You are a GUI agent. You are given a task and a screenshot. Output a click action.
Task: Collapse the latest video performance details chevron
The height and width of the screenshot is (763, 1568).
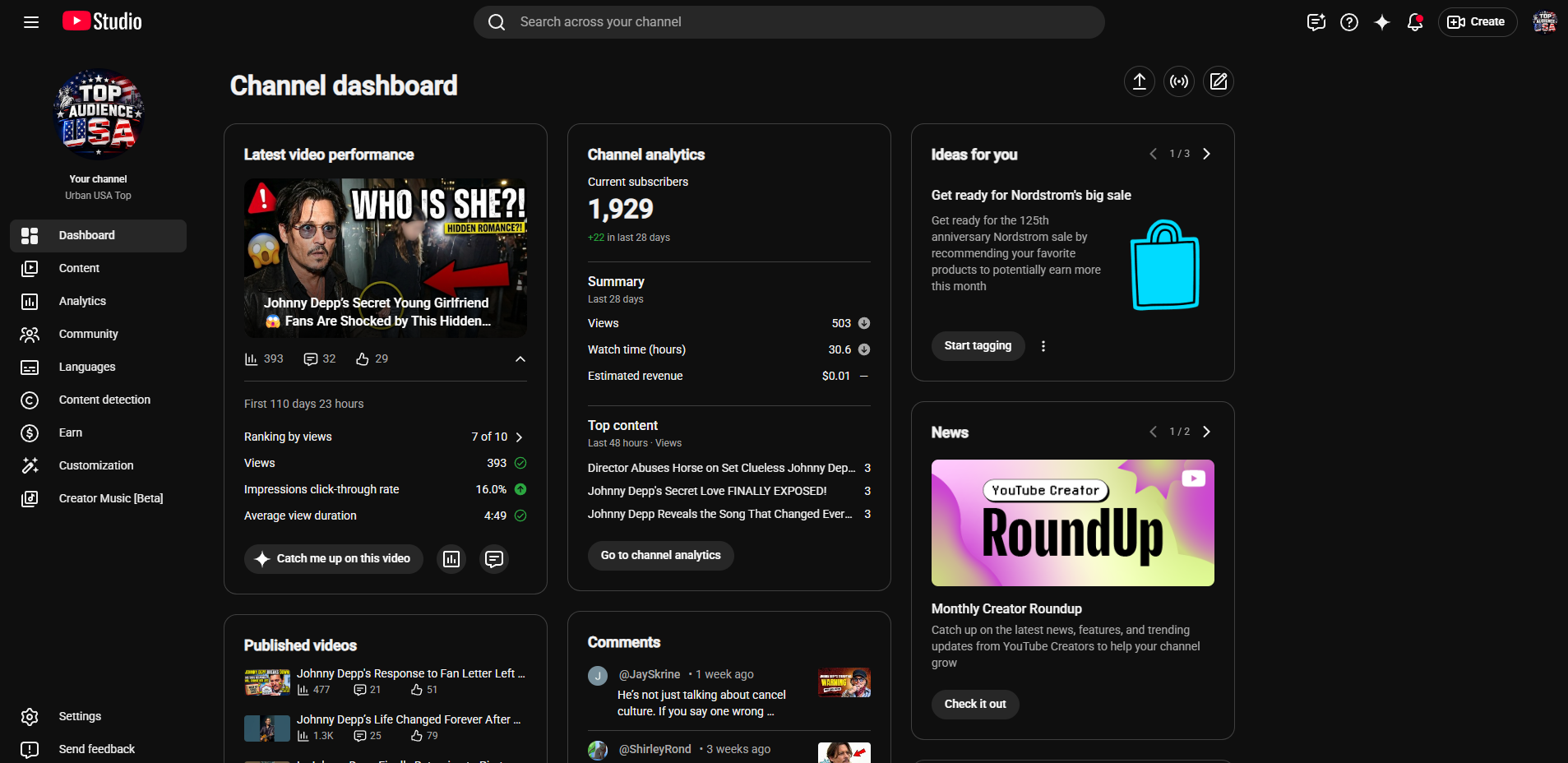pos(520,359)
